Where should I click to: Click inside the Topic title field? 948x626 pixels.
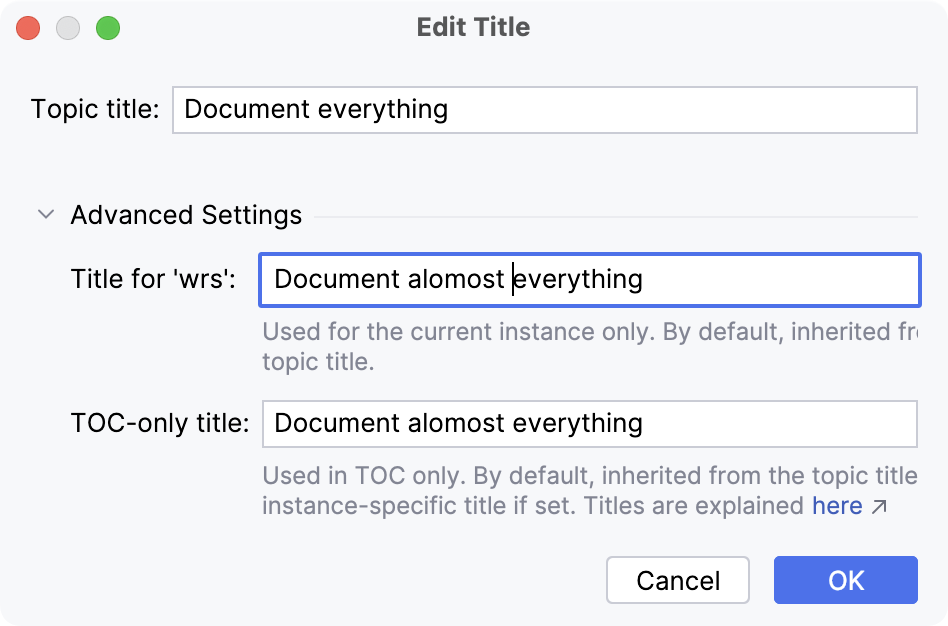point(545,110)
